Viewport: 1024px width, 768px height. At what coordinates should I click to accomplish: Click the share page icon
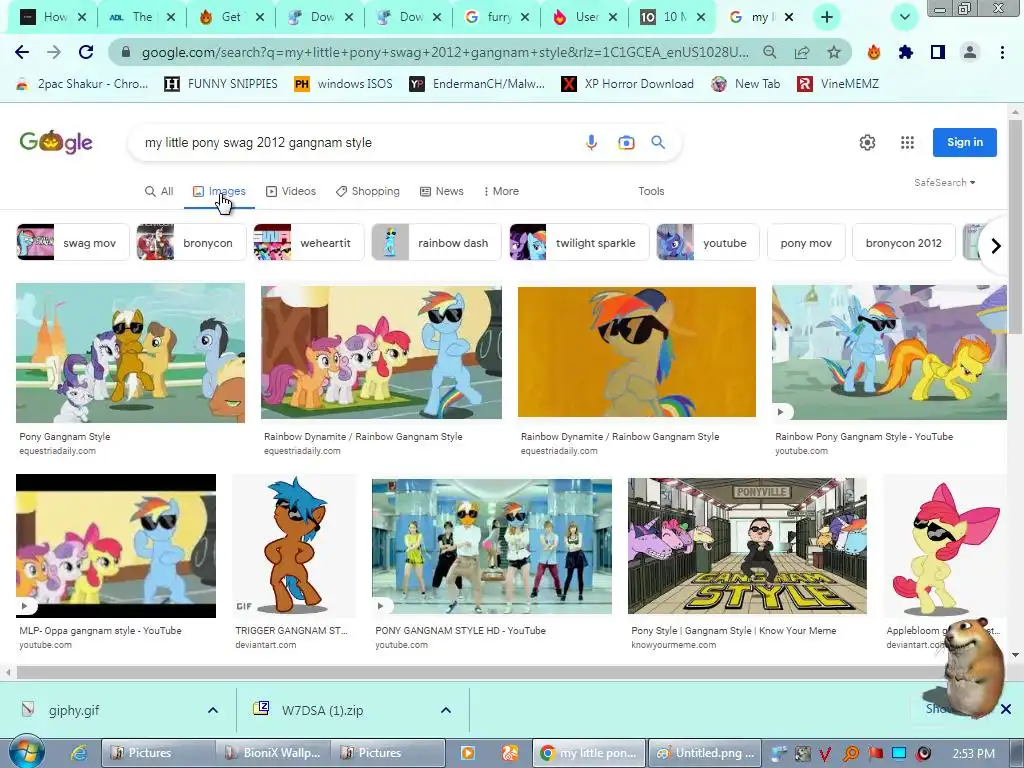(802, 52)
